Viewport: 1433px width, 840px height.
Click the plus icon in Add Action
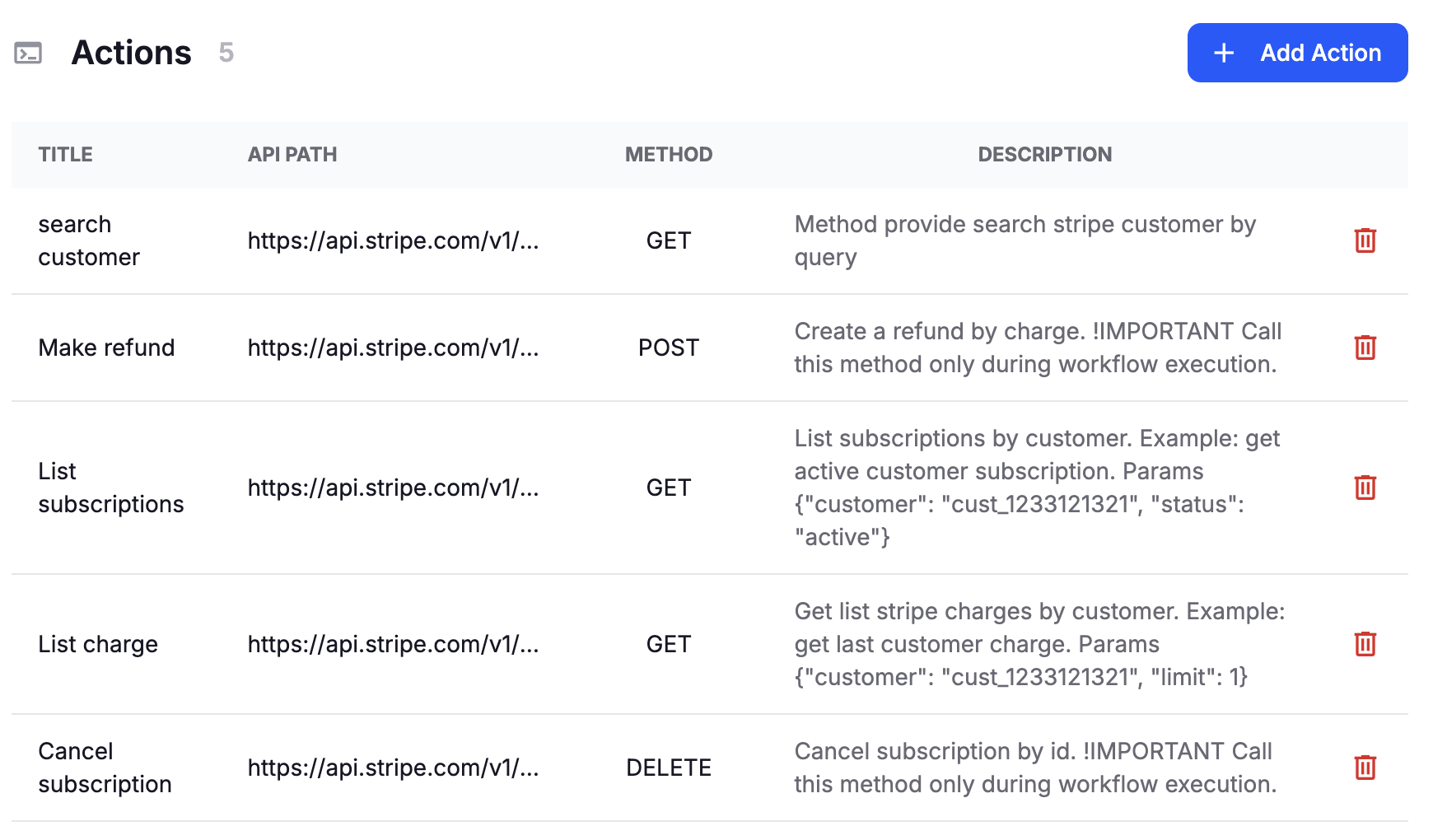[1224, 53]
